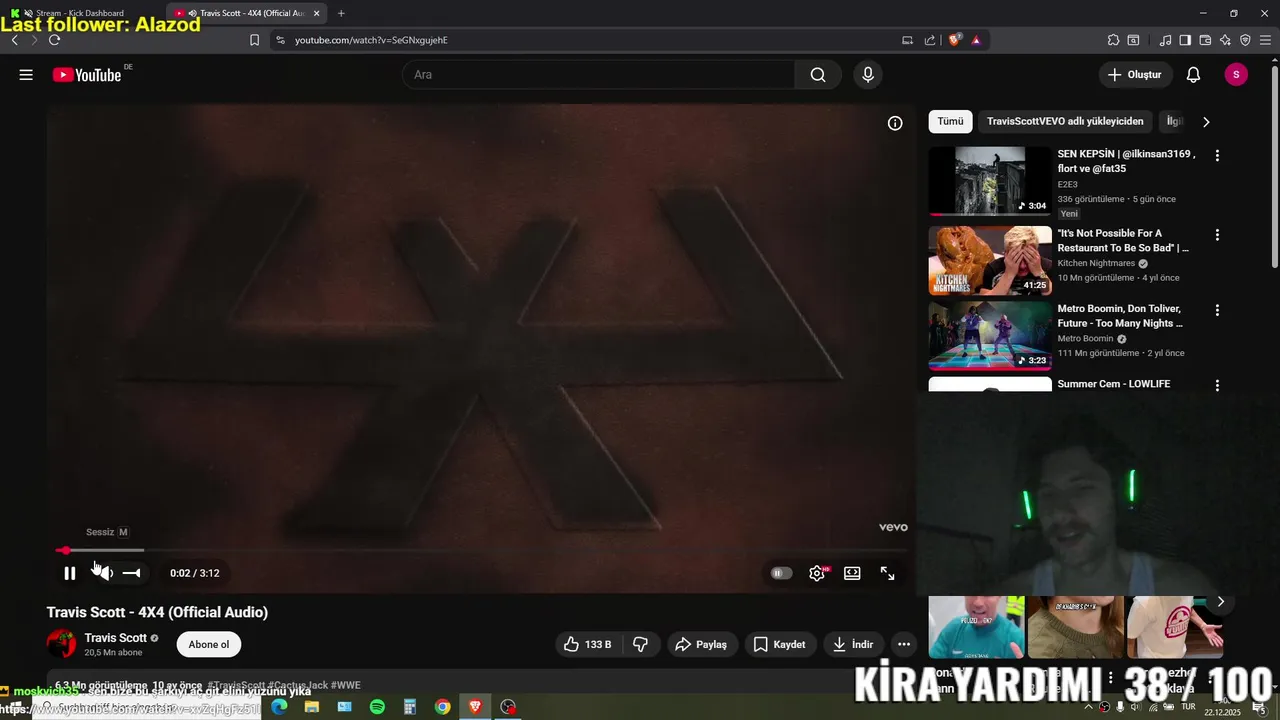Viewport: 1280px width, 720px height.
Task: Open the player settings gear
Action: [817, 573]
